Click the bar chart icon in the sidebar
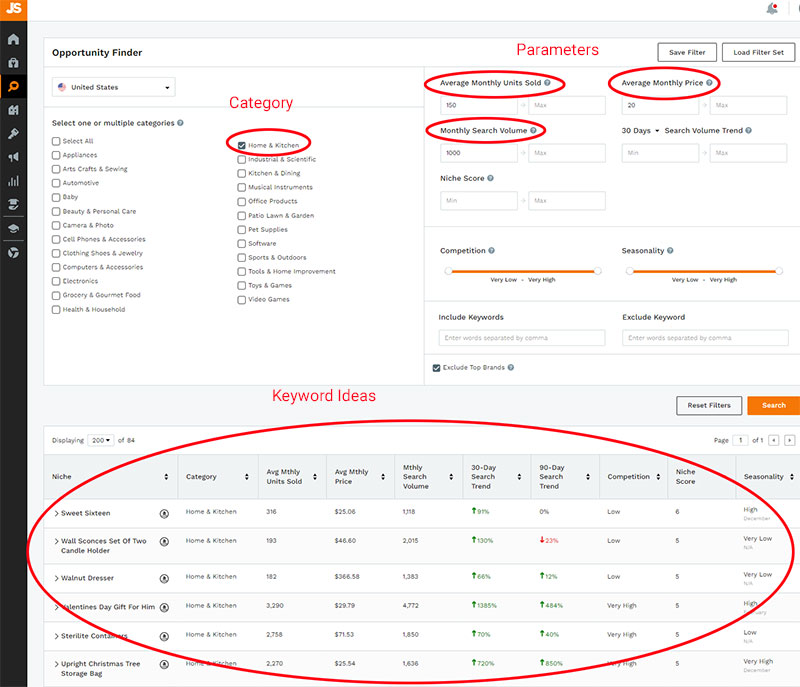Screen dimensions: 800x687 point(13,181)
